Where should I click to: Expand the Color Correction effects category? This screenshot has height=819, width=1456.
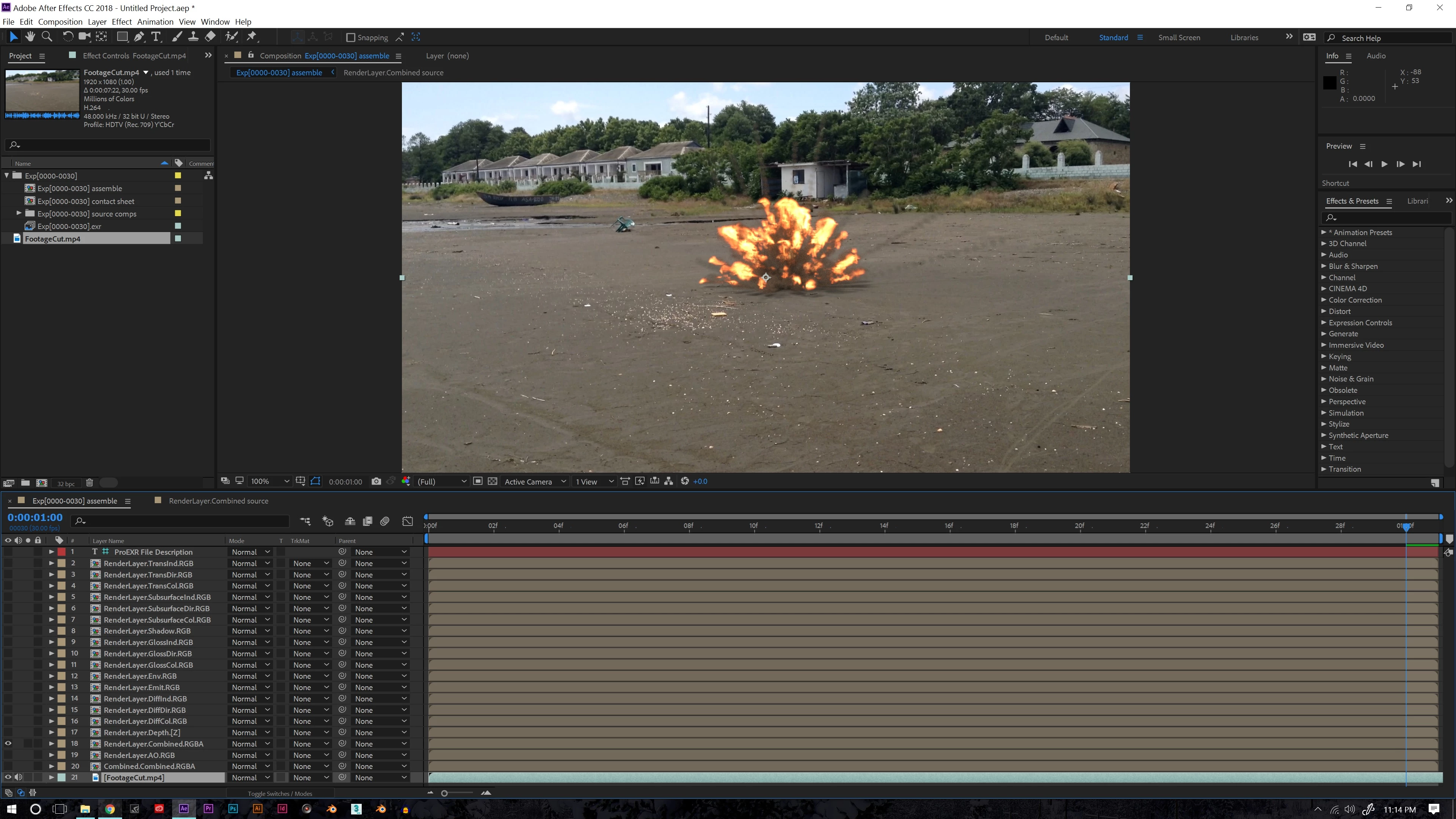[1324, 300]
